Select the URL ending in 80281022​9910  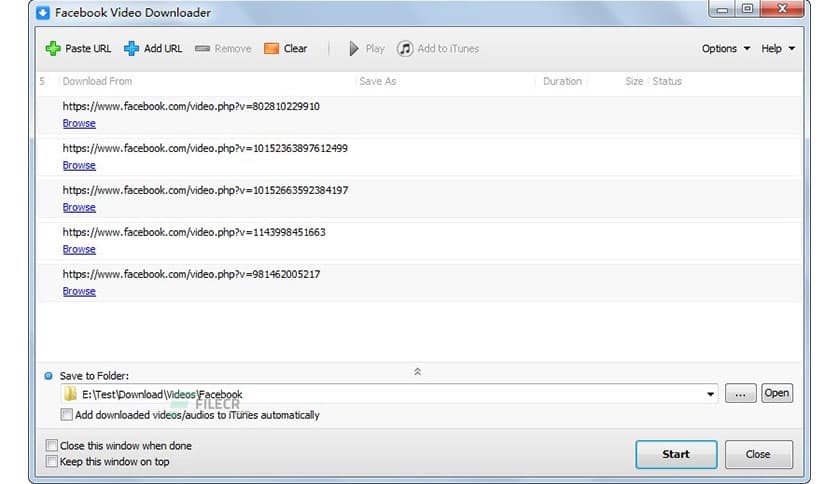pyautogui.click(x=191, y=106)
